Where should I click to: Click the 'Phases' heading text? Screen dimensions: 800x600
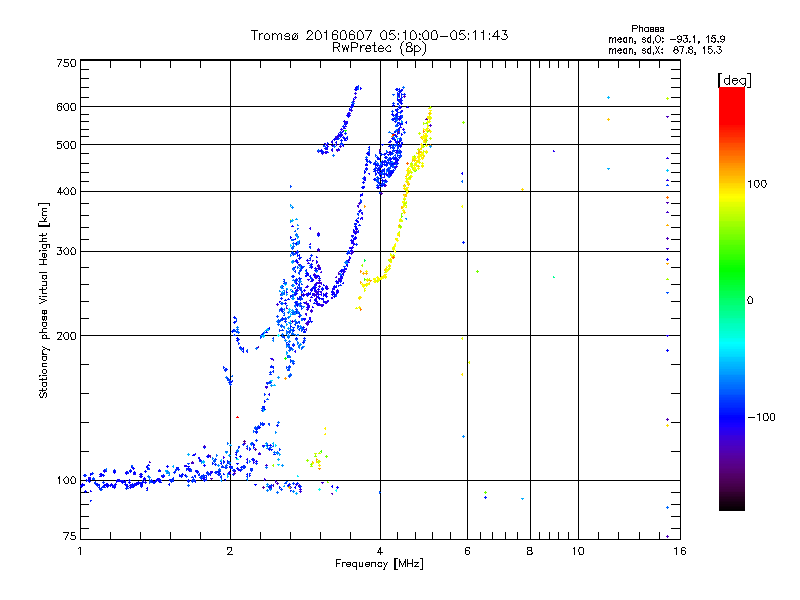click(x=647, y=29)
